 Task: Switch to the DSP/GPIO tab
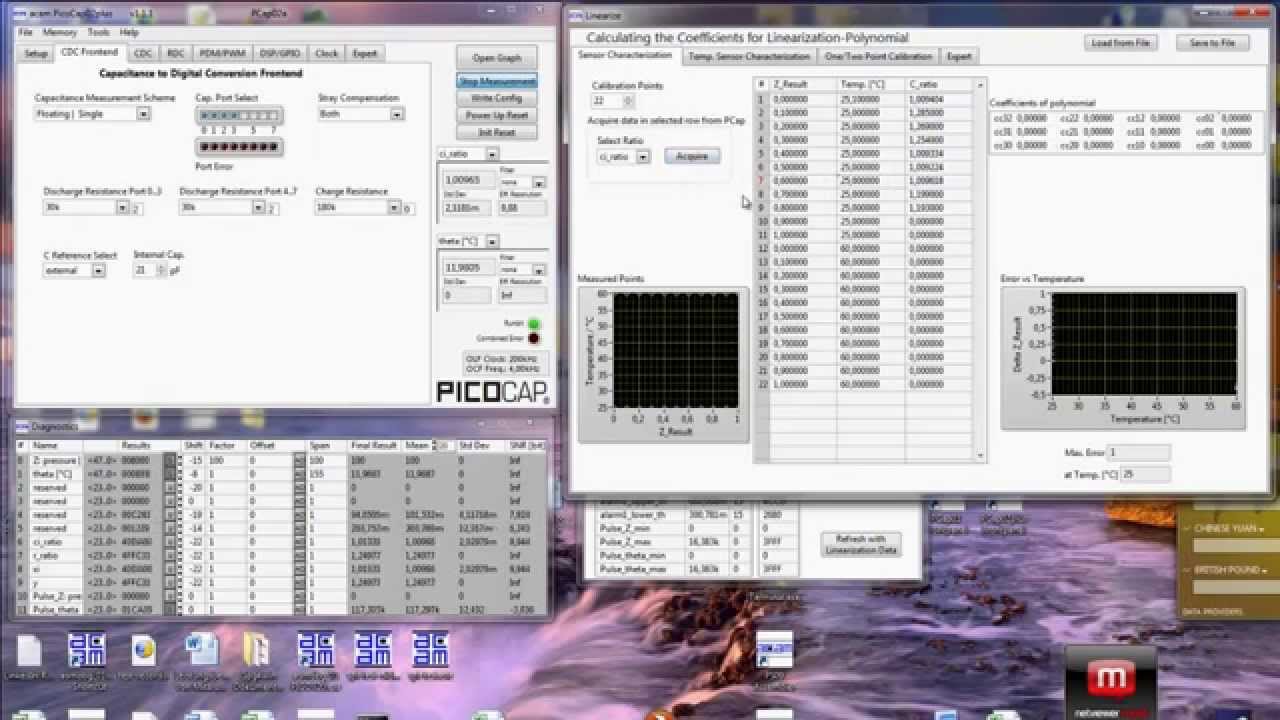tap(280, 53)
